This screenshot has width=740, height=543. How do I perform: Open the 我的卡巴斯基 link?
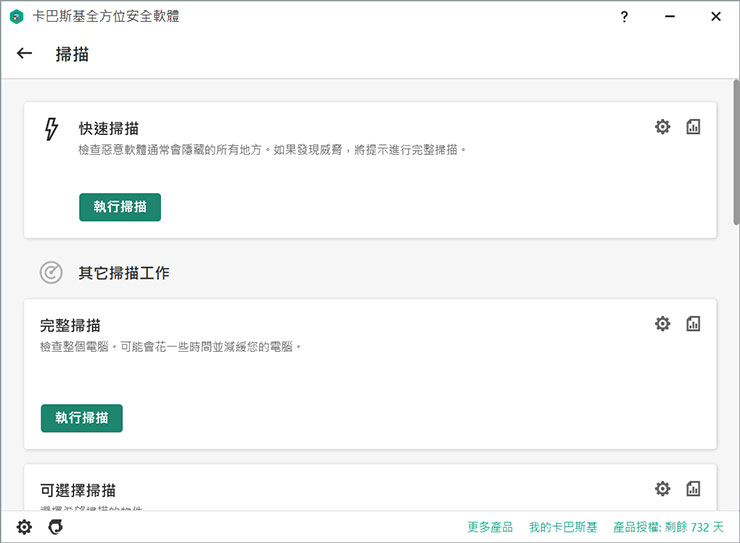pos(563,527)
